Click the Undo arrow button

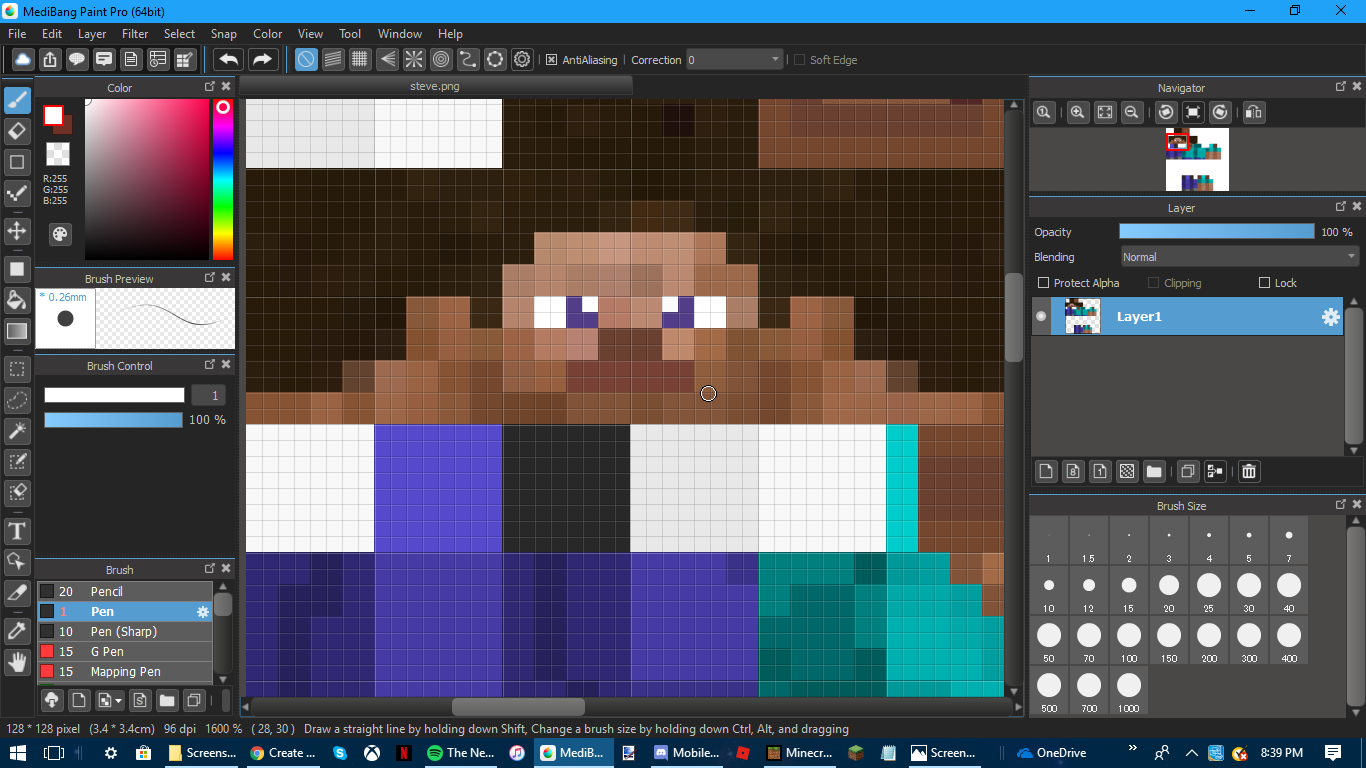pyautogui.click(x=229, y=60)
